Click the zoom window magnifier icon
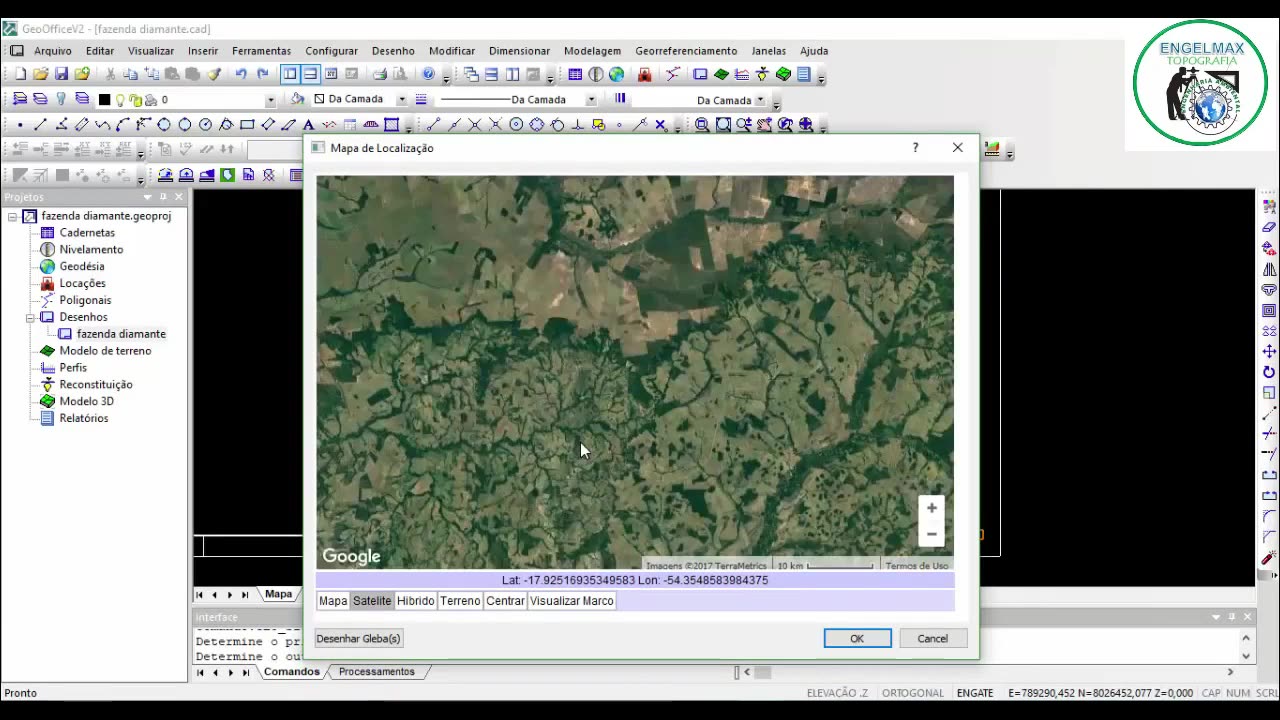 (702, 125)
